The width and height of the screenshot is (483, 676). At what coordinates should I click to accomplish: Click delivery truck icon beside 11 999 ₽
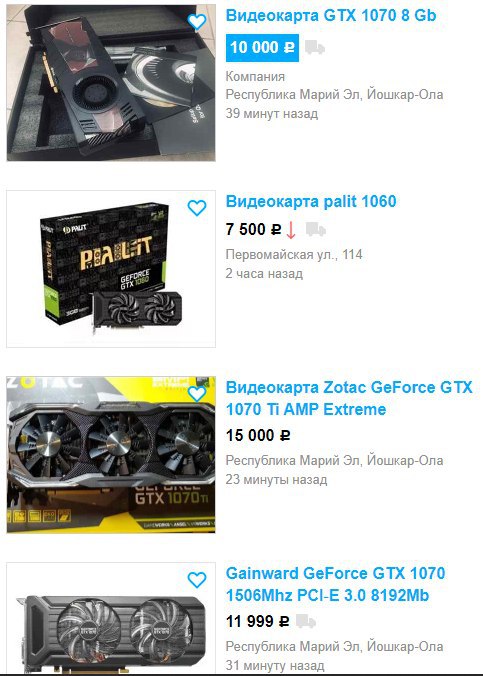tap(305, 621)
